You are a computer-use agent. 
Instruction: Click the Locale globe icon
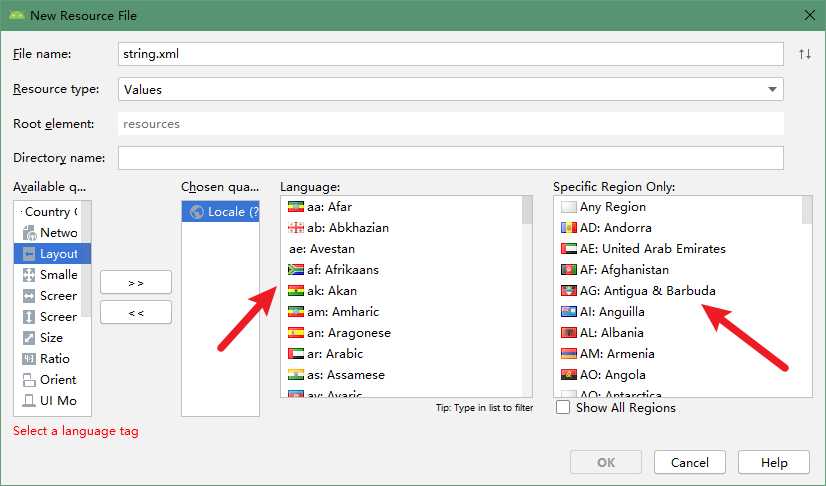tap(197, 212)
